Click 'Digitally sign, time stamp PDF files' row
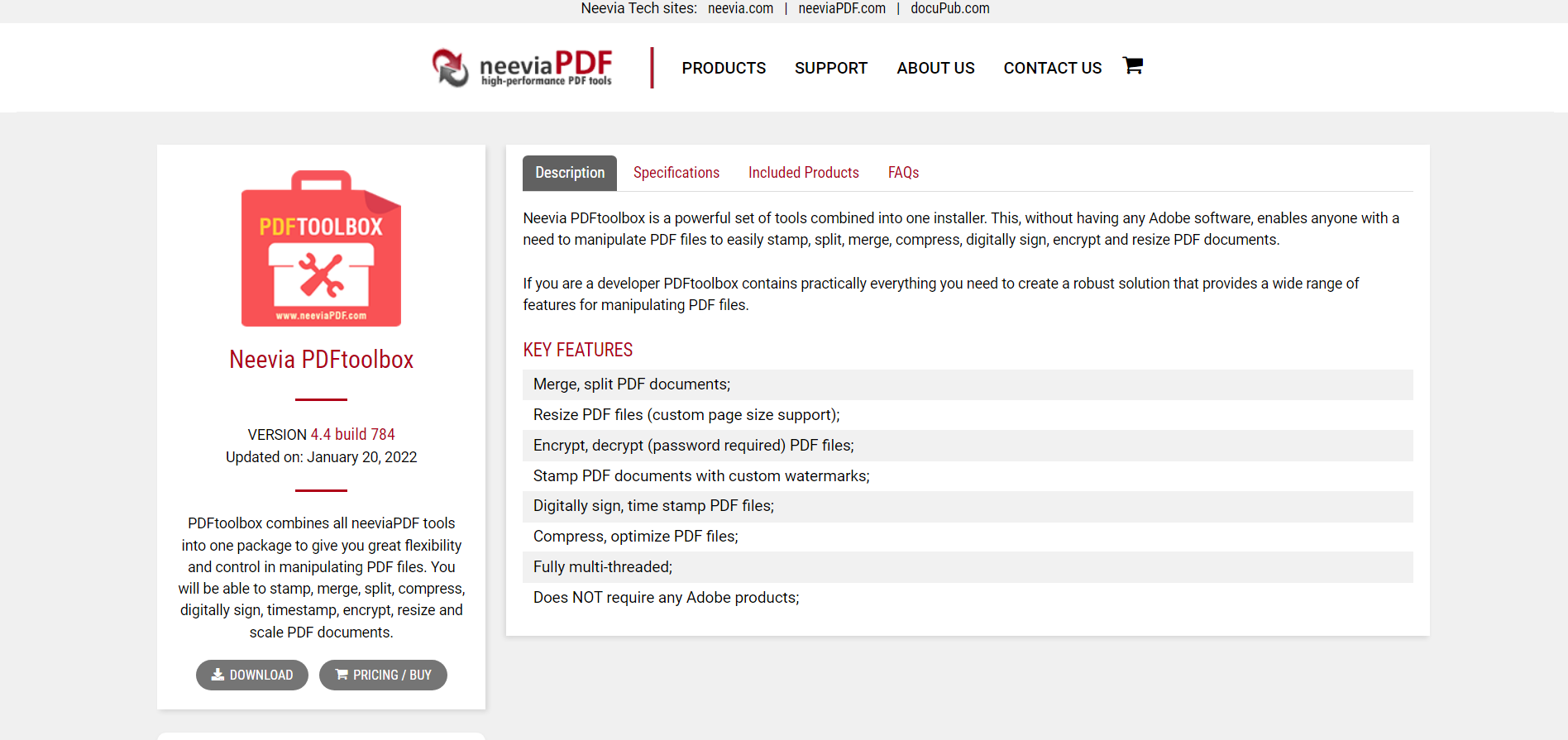The image size is (1568, 740). coord(968,506)
